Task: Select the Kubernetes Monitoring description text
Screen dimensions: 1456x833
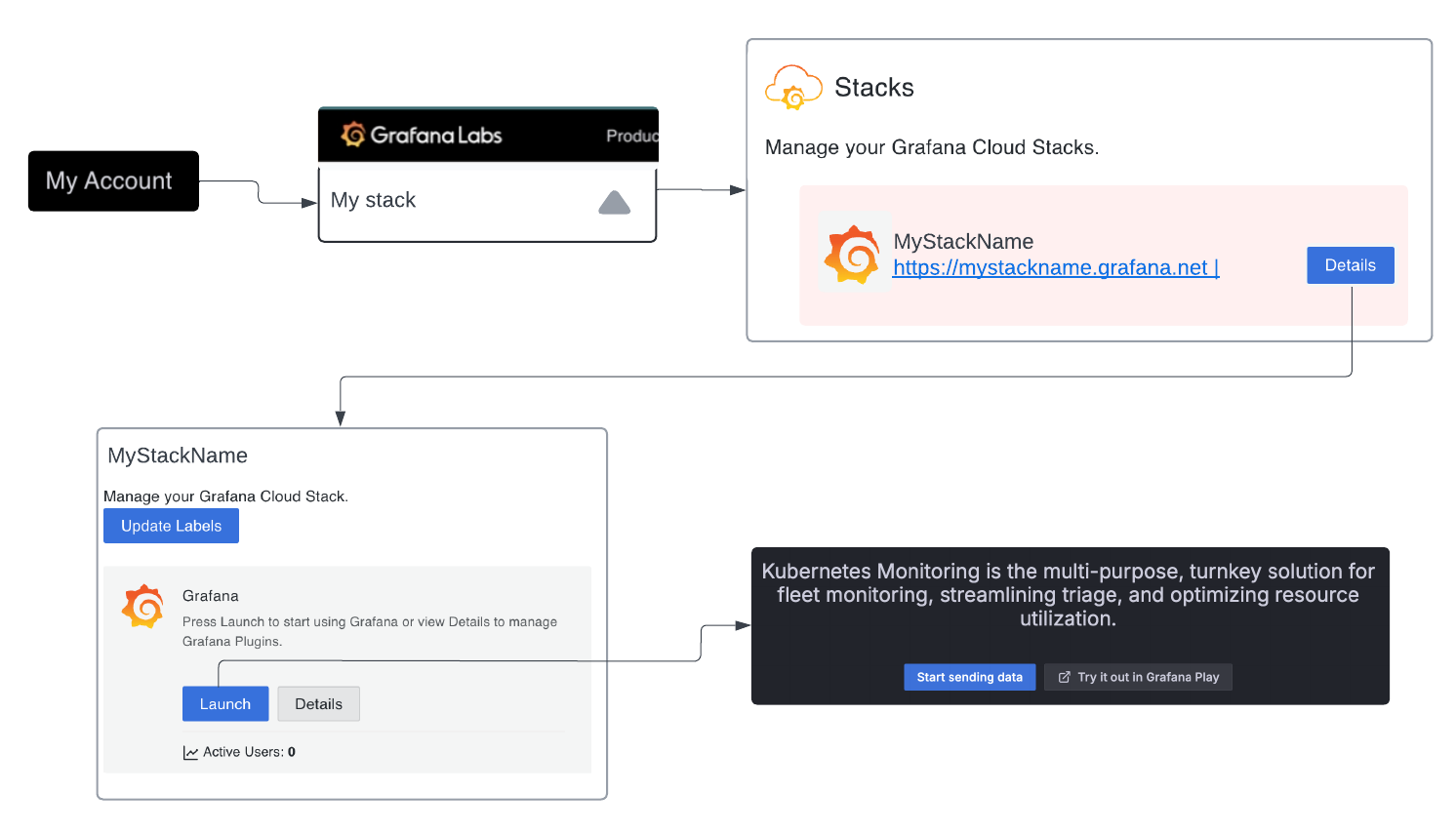Action: coord(1068,595)
